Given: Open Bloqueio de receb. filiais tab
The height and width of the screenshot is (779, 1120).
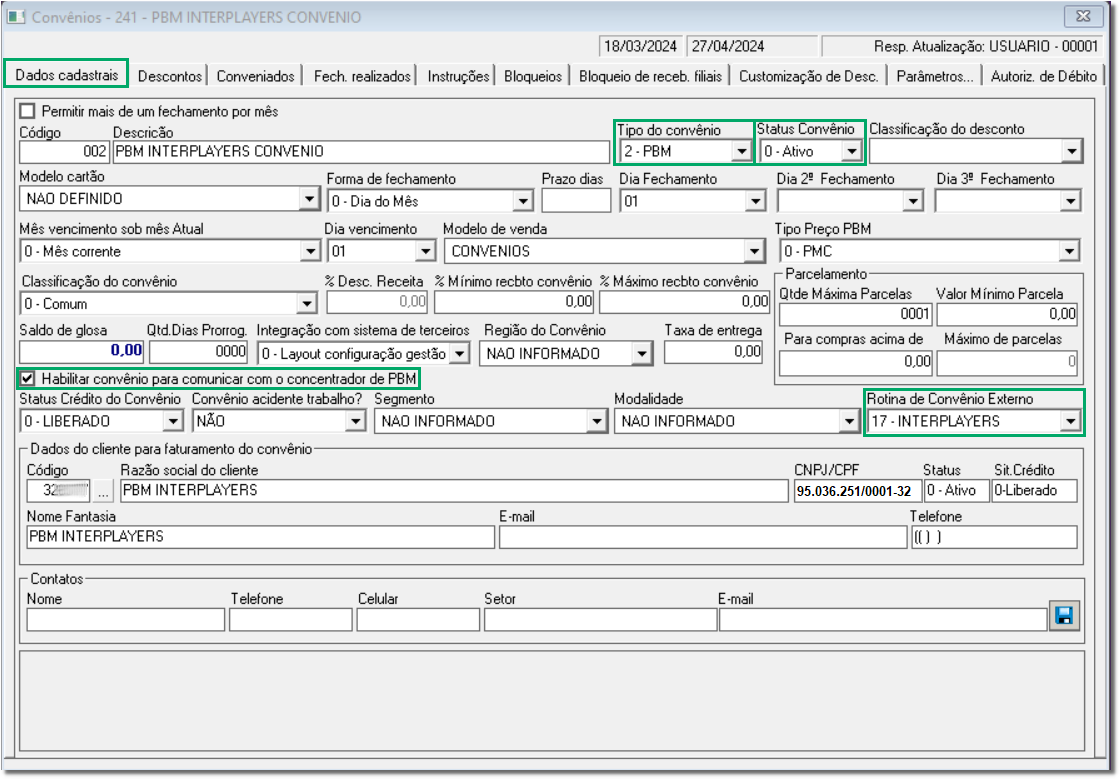Looking at the screenshot, I should [650, 76].
